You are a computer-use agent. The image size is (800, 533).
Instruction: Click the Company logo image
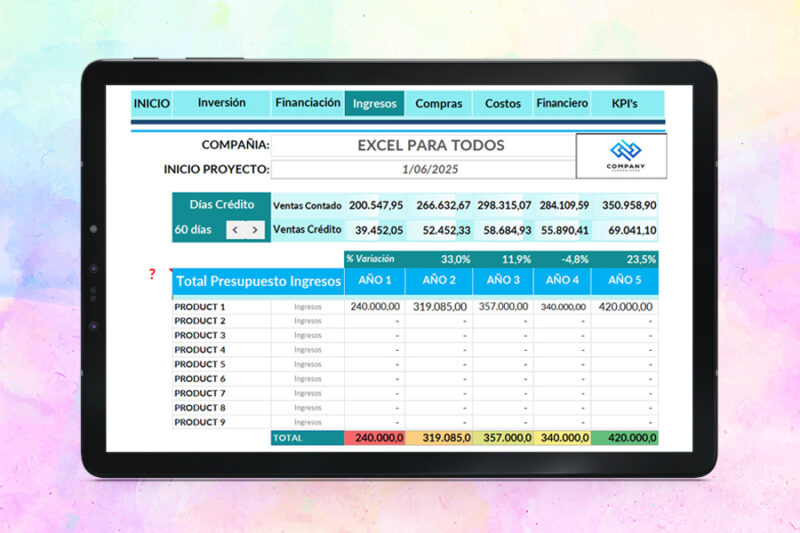click(x=621, y=156)
